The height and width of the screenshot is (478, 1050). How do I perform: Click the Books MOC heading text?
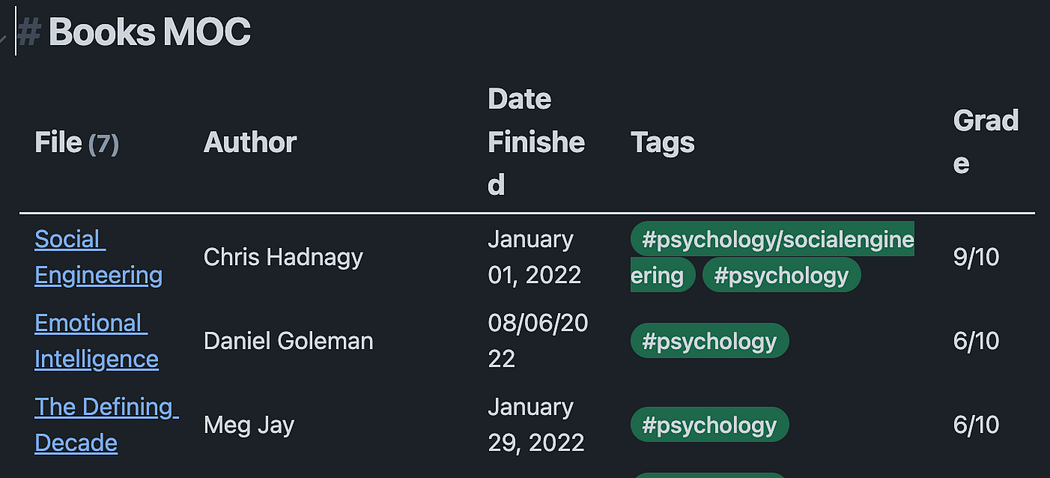tap(149, 33)
